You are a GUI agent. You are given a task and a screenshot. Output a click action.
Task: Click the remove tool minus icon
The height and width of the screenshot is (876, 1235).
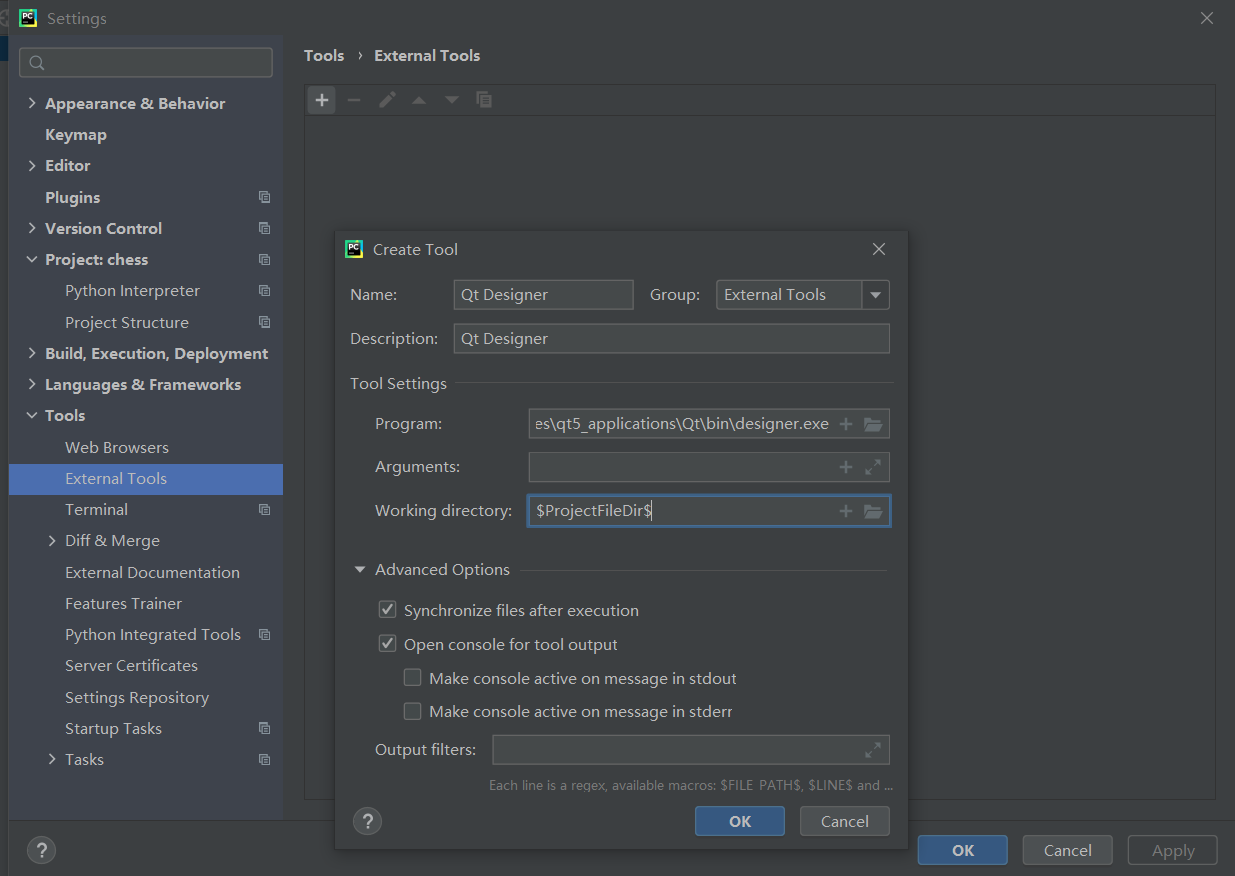click(x=354, y=99)
